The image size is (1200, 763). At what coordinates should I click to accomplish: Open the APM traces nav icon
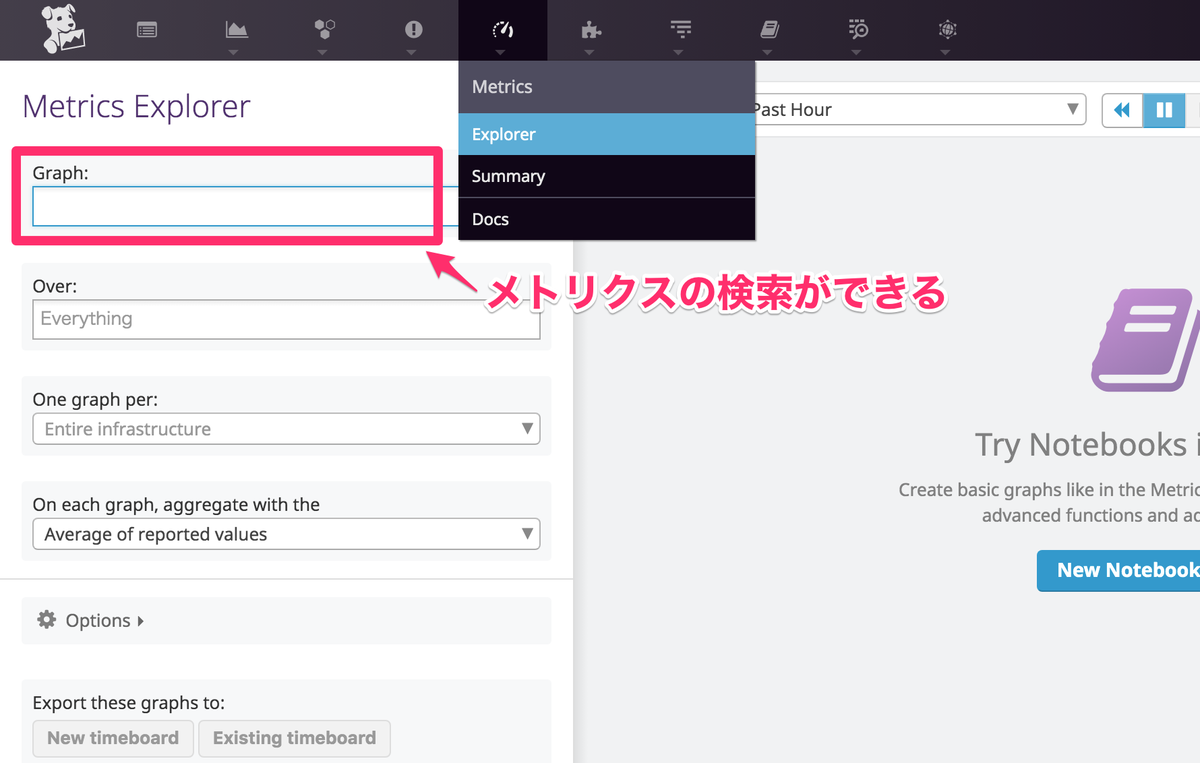(680, 30)
